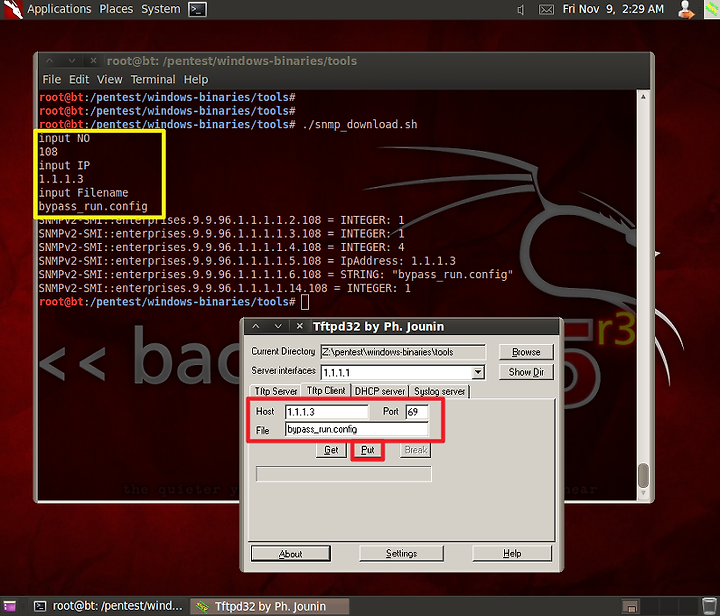This screenshot has height=616, width=720.
Task: Open the Applications menu
Action: 59,9
